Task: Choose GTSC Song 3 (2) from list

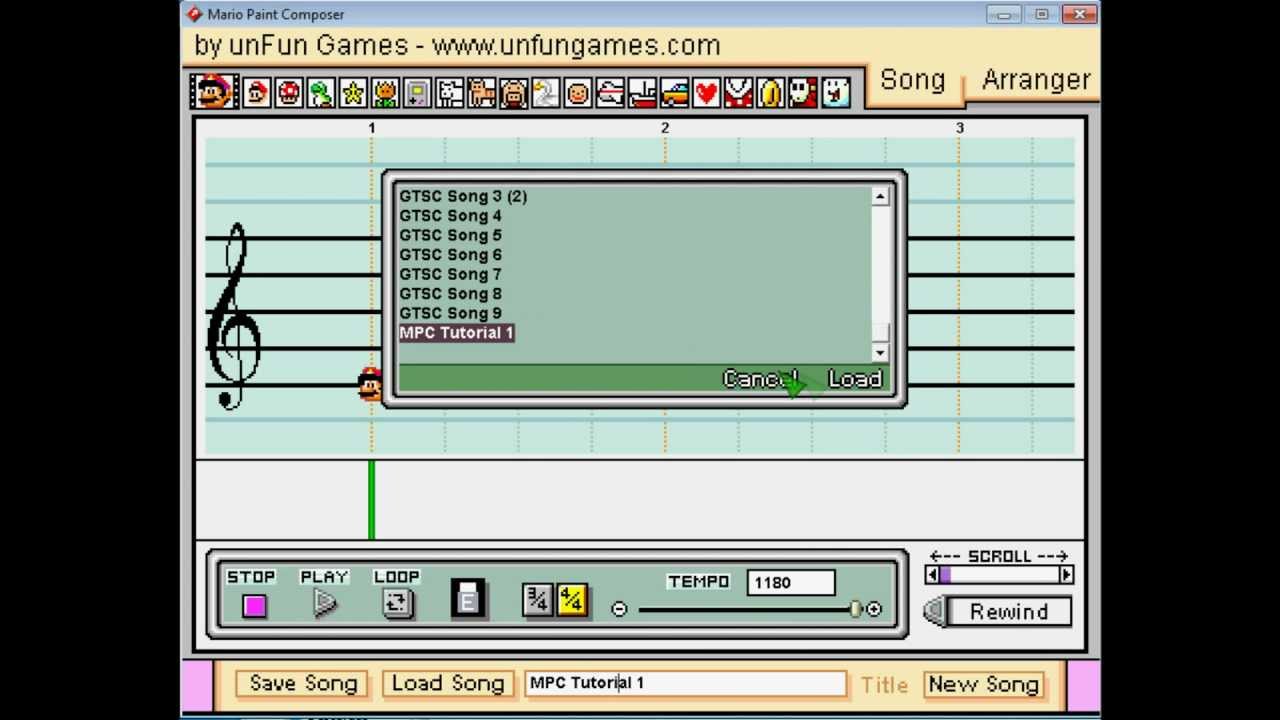Action: 463,196
